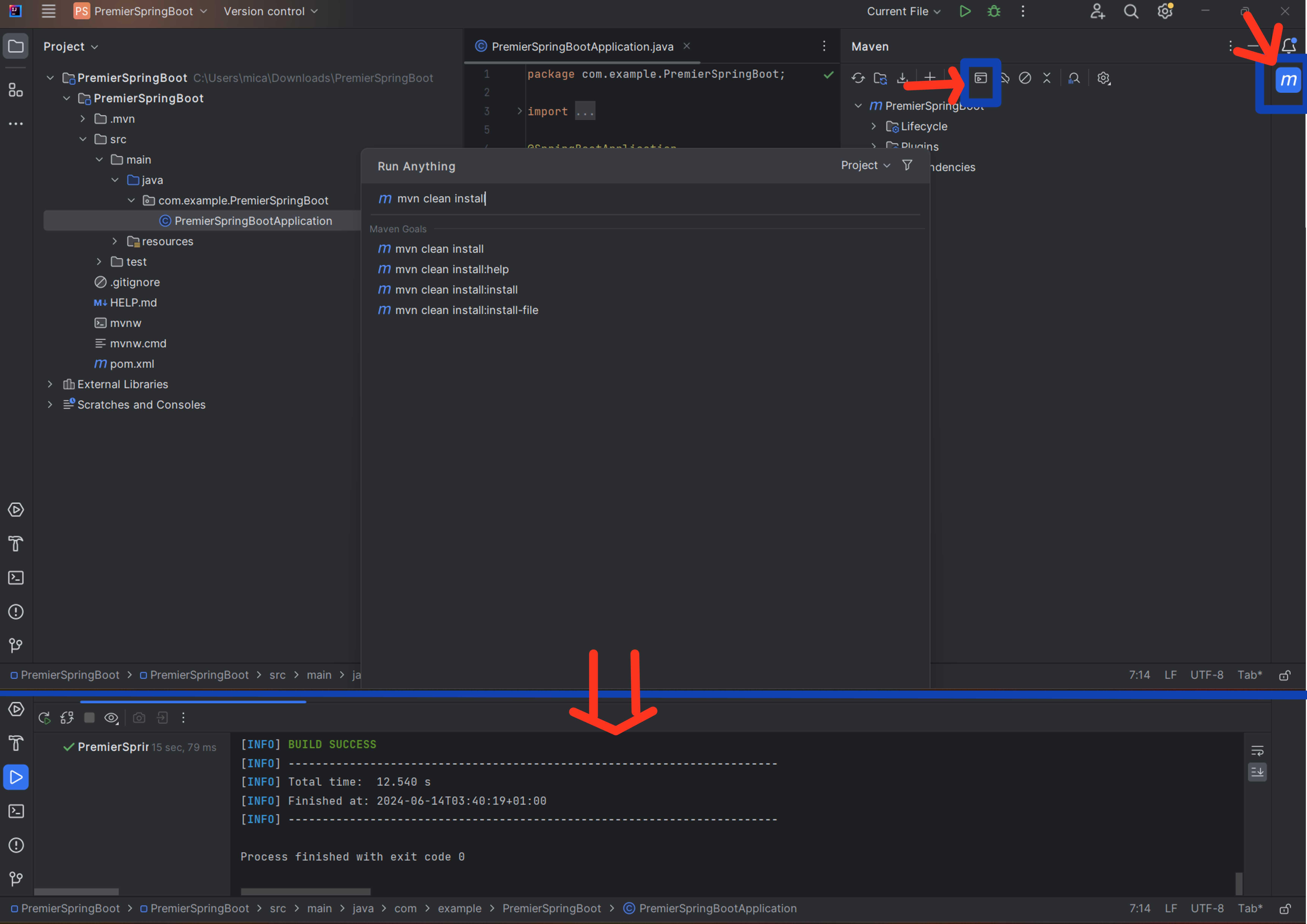Open Search Everywhere magnifier icon
Screen dimensions: 1307x924
pyautogui.click(x=1131, y=11)
